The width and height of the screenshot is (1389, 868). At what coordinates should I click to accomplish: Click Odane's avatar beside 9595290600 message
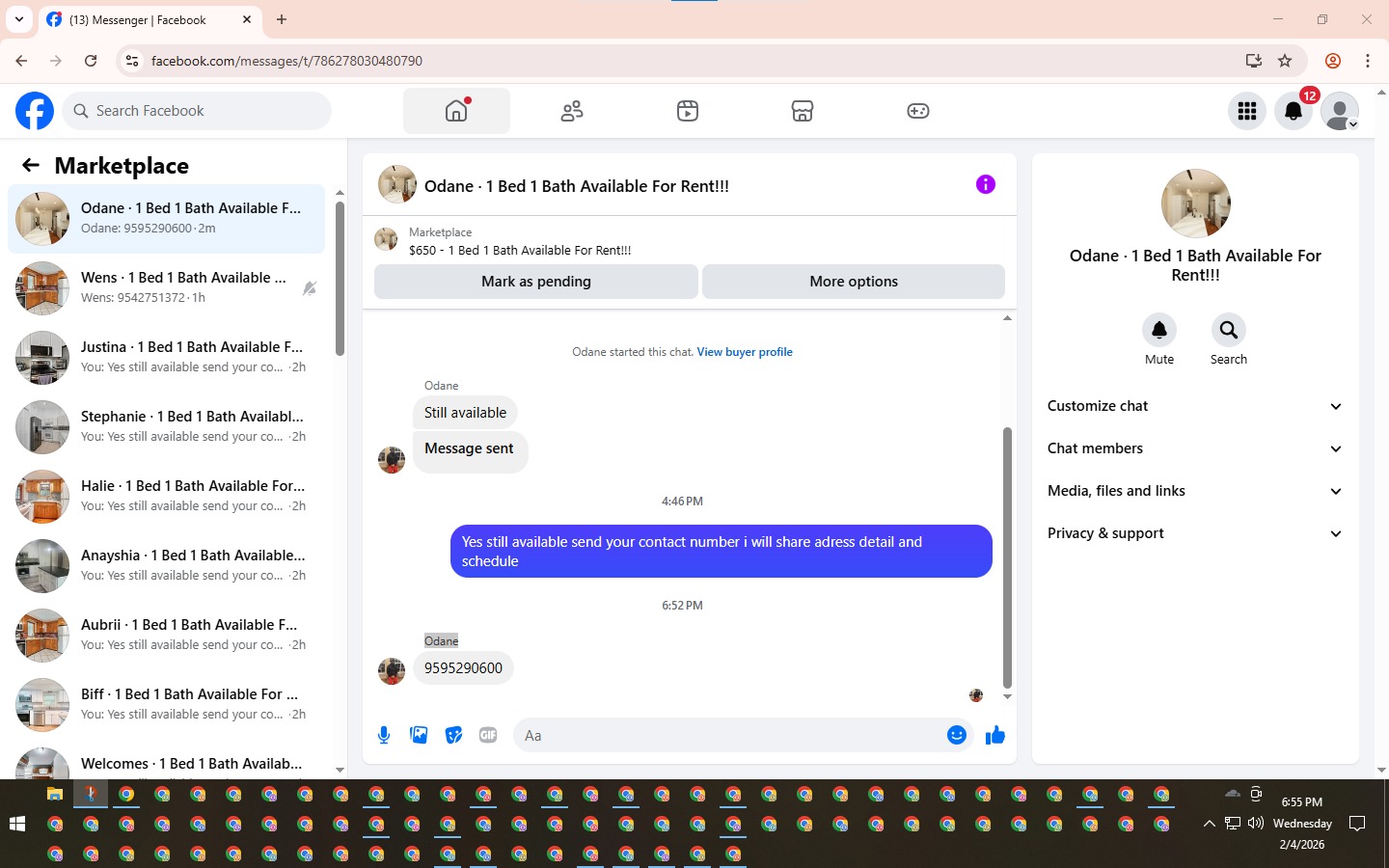(x=392, y=671)
